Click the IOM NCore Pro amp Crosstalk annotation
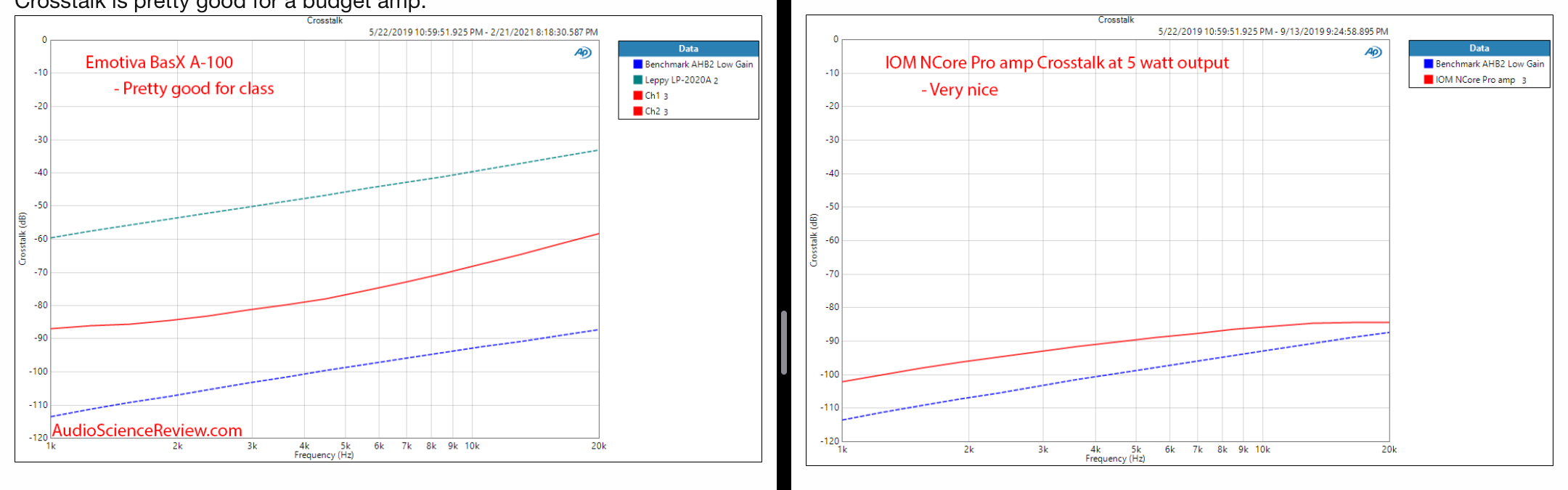Viewport: 1568px width, 490px height. click(1056, 63)
